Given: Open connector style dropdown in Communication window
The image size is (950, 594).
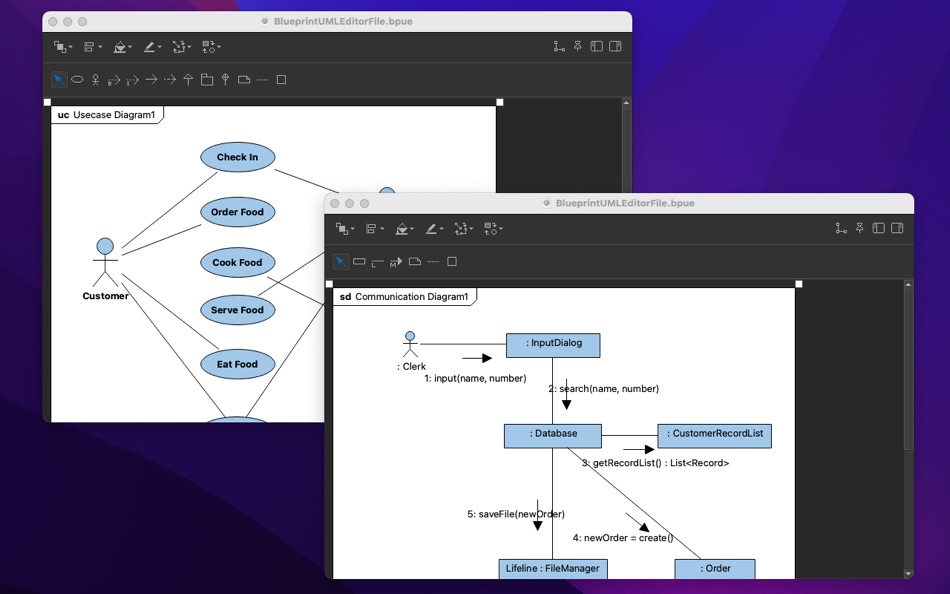Looking at the screenshot, I should tap(463, 229).
